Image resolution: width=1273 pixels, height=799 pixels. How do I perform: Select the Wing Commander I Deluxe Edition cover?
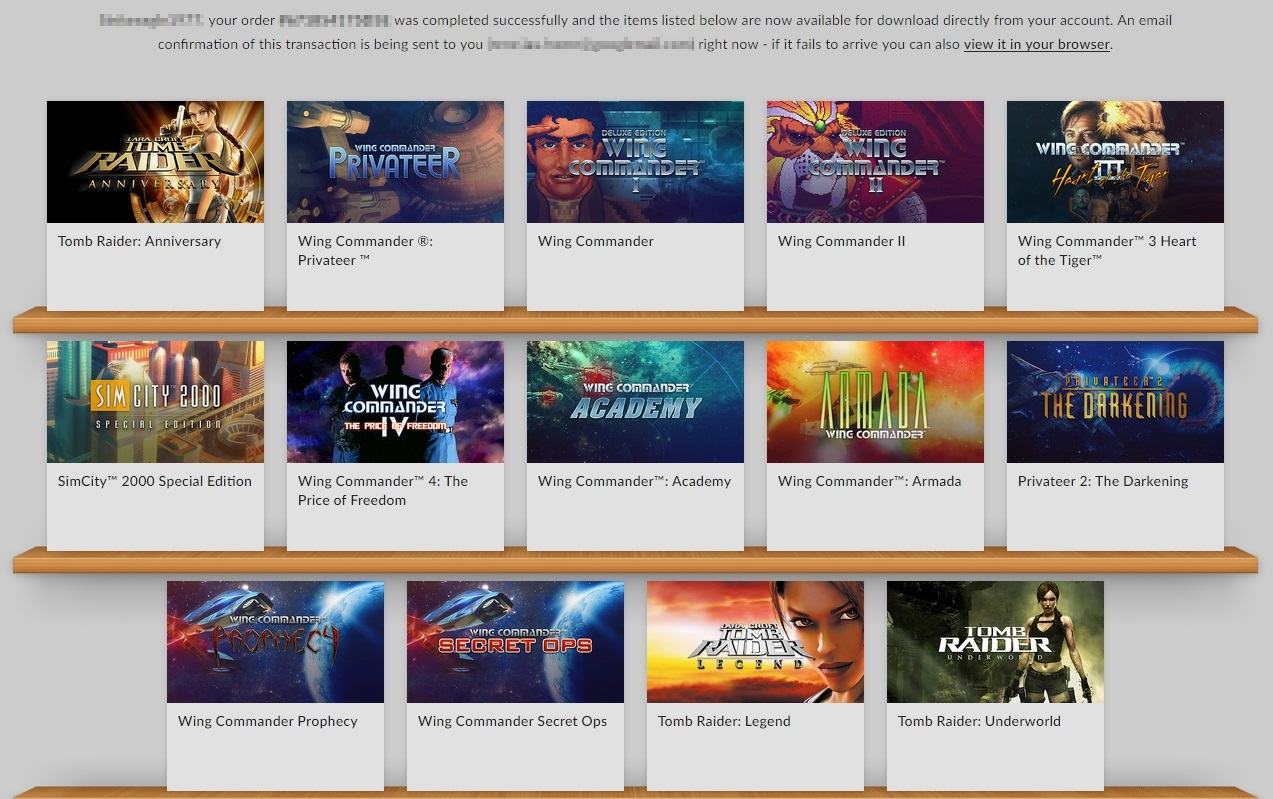point(635,162)
